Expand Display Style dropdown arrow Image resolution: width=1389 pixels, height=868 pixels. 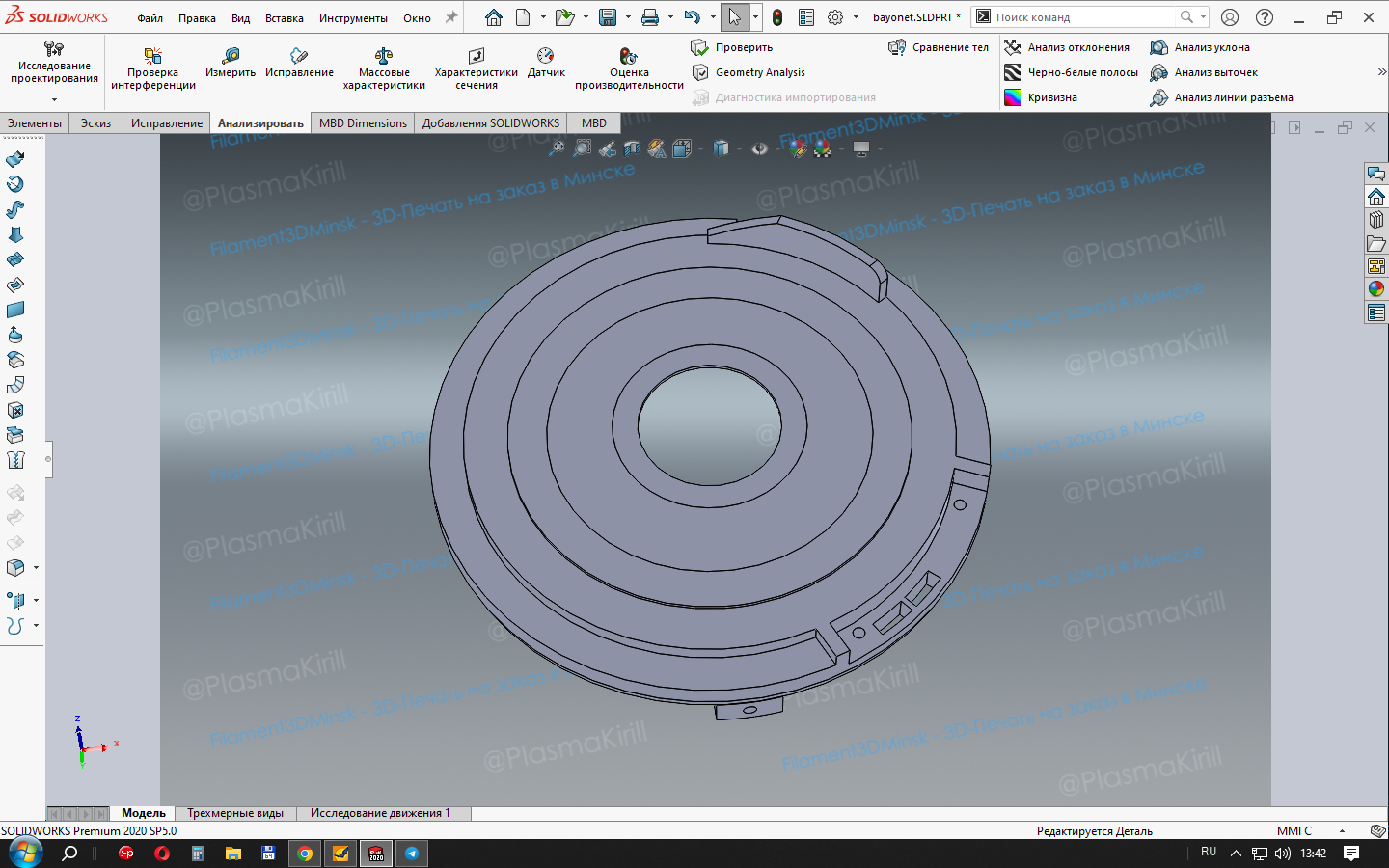[739, 149]
